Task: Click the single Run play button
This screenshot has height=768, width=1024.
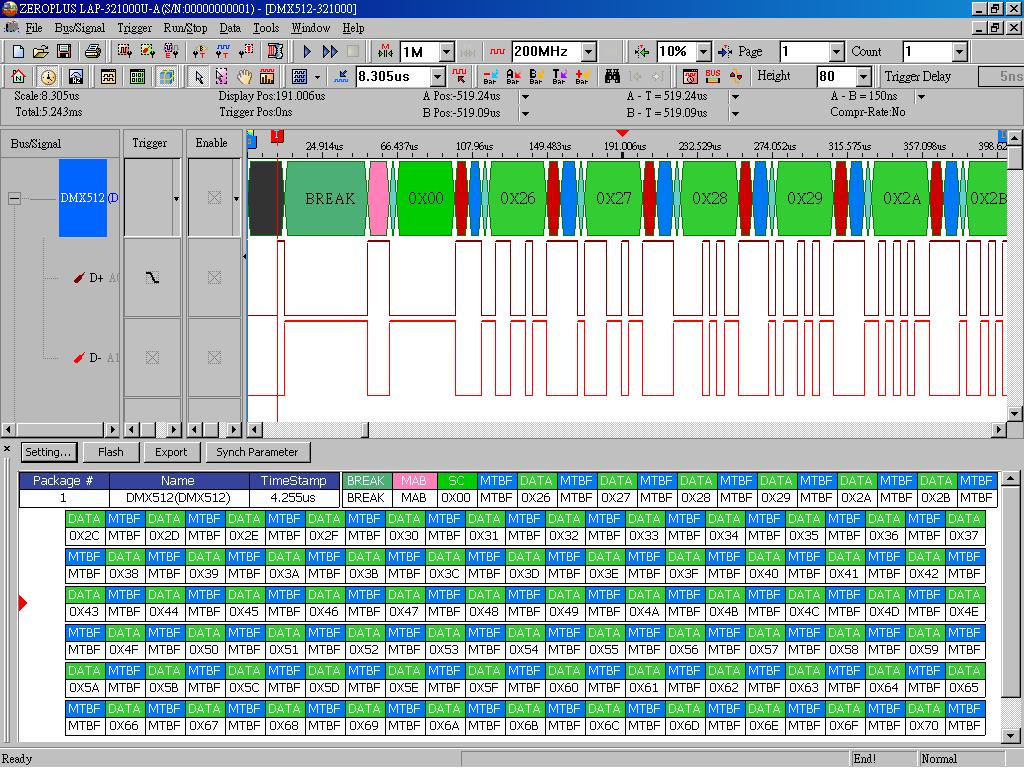Action: [307, 52]
